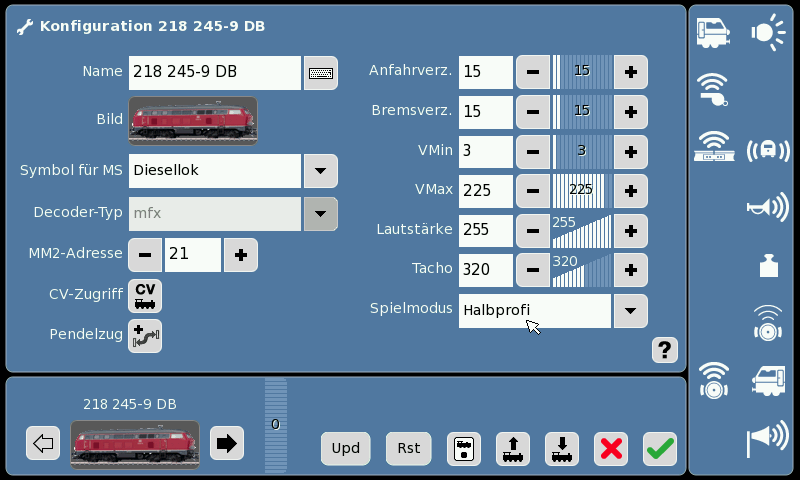
Task: Toggle the brake squeal sound on right
Action: pos(768,323)
